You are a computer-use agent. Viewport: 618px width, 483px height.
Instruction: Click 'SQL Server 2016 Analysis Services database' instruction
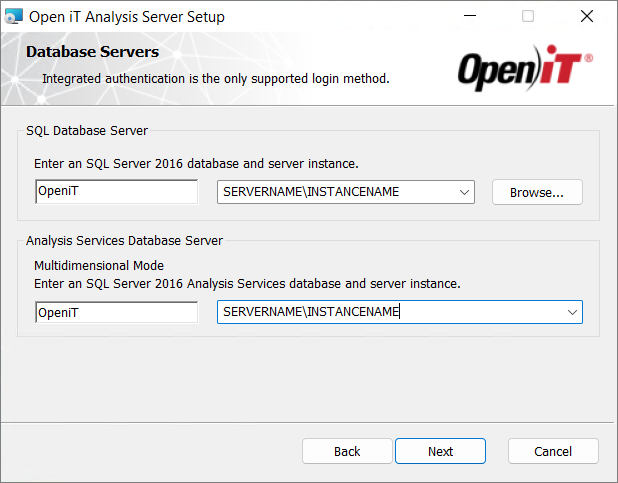[247, 283]
